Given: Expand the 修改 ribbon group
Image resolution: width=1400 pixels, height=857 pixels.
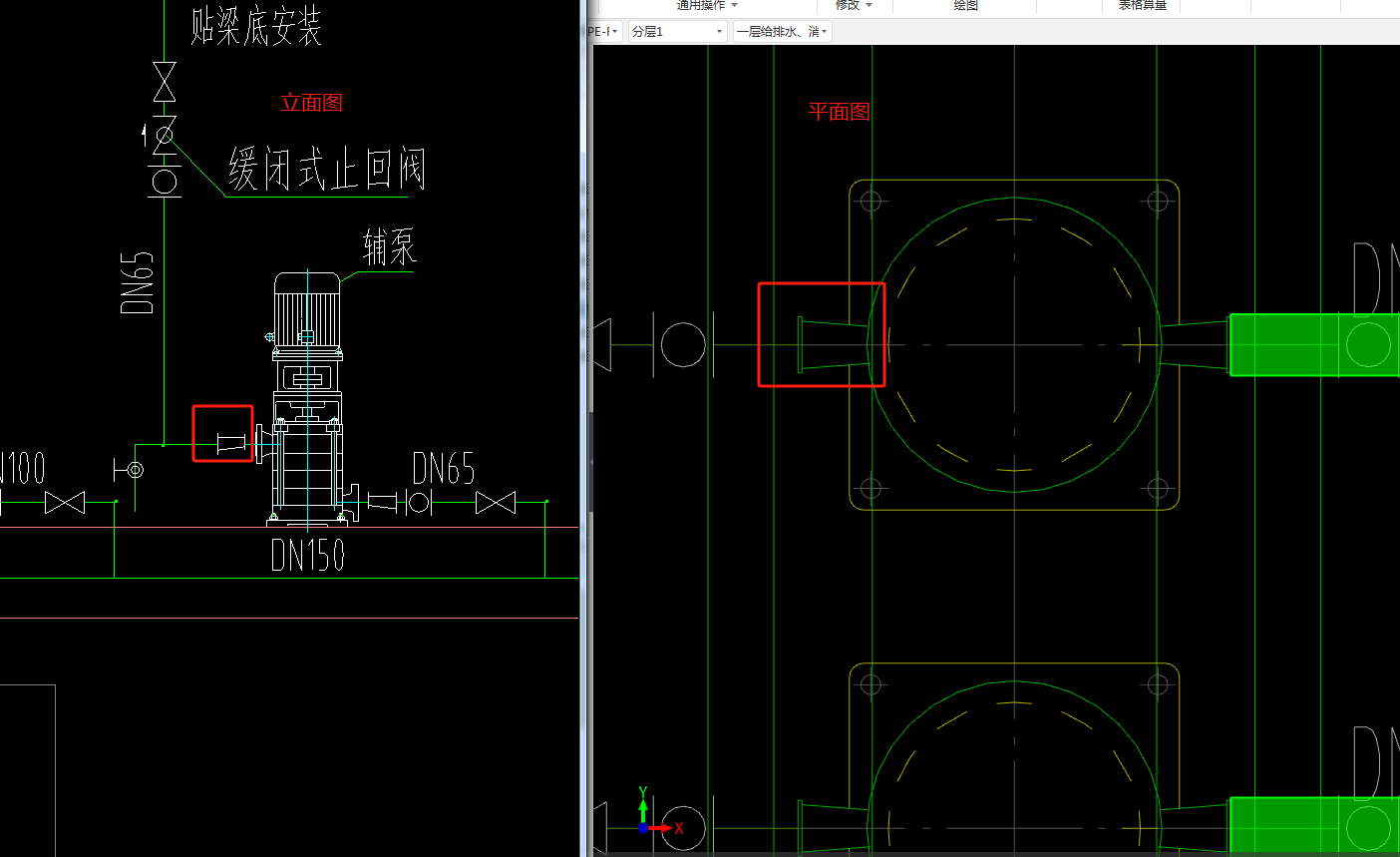Looking at the screenshot, I should (x=854, y=6).
